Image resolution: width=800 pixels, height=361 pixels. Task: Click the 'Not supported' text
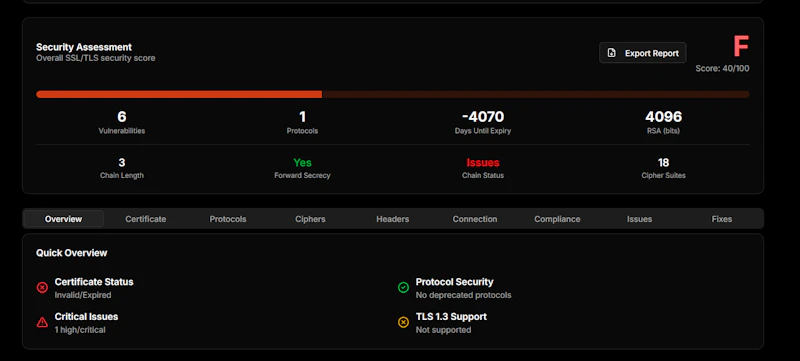(x=443, y=330)
